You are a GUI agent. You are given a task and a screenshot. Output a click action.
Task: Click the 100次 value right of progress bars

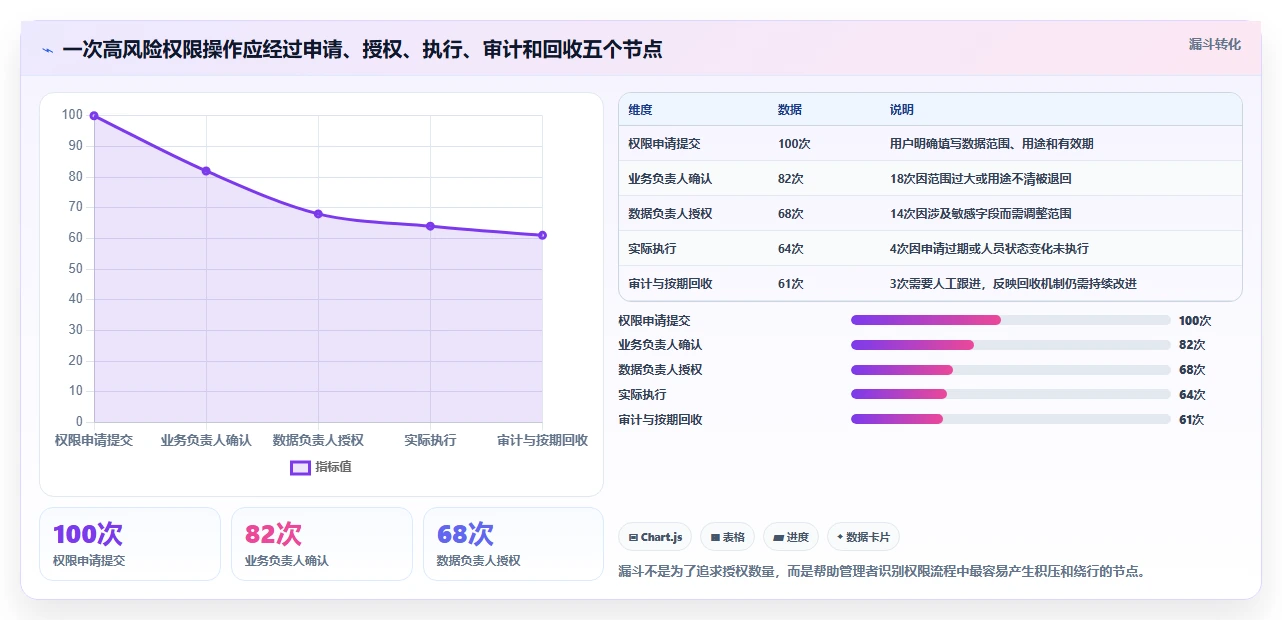point(1195,321)
